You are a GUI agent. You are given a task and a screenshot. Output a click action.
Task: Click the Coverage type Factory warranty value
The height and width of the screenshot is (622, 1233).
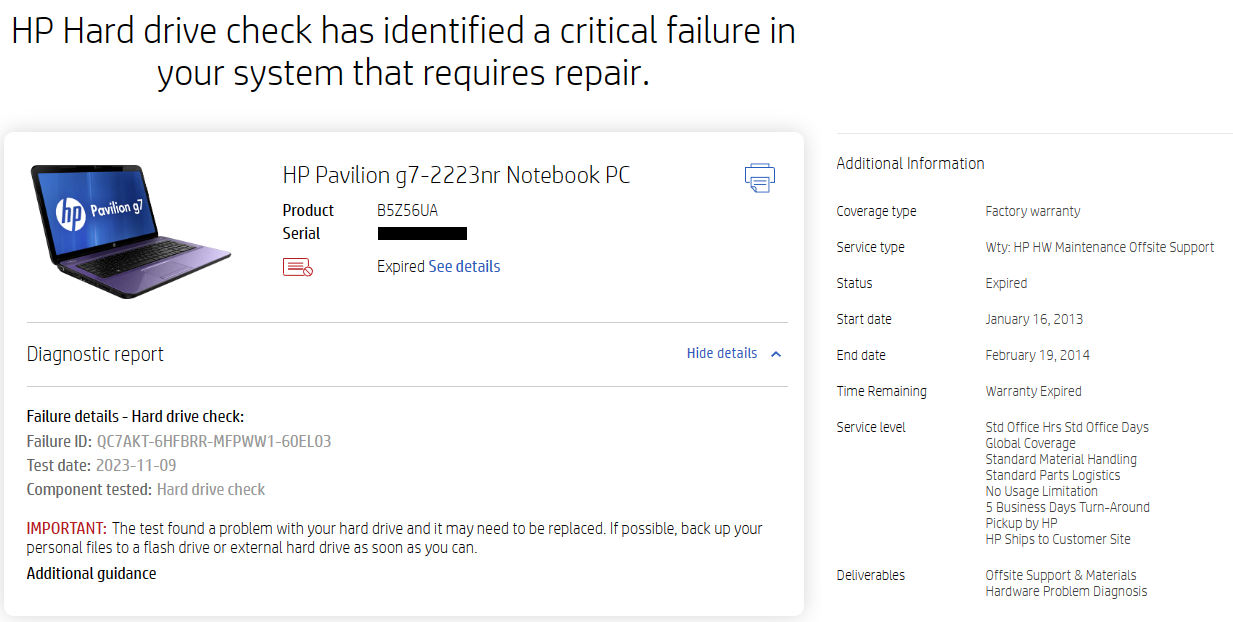[1031, 211]
